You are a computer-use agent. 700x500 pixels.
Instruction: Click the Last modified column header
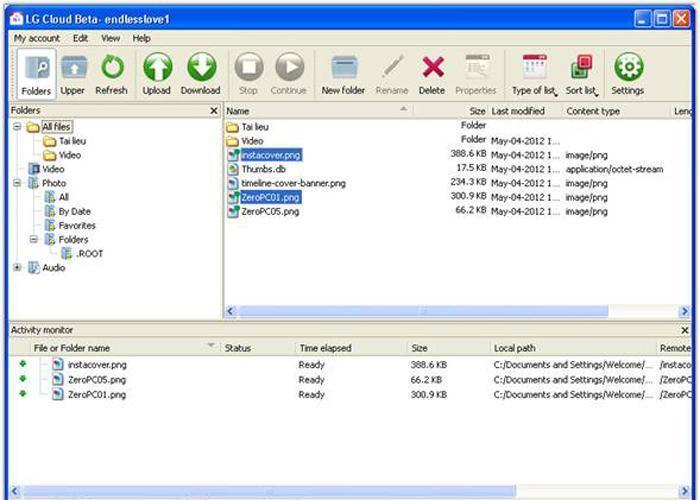tap(518, 111)
